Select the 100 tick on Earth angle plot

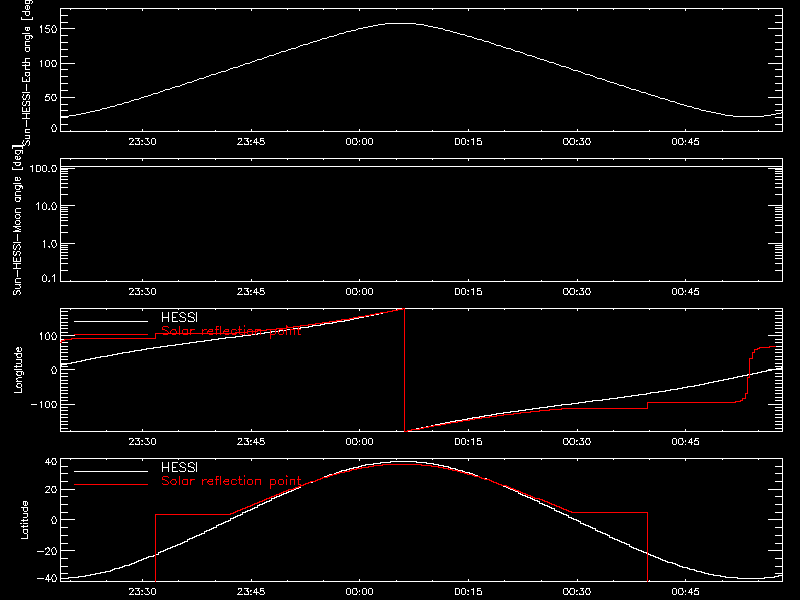click(x=48, y=64)
